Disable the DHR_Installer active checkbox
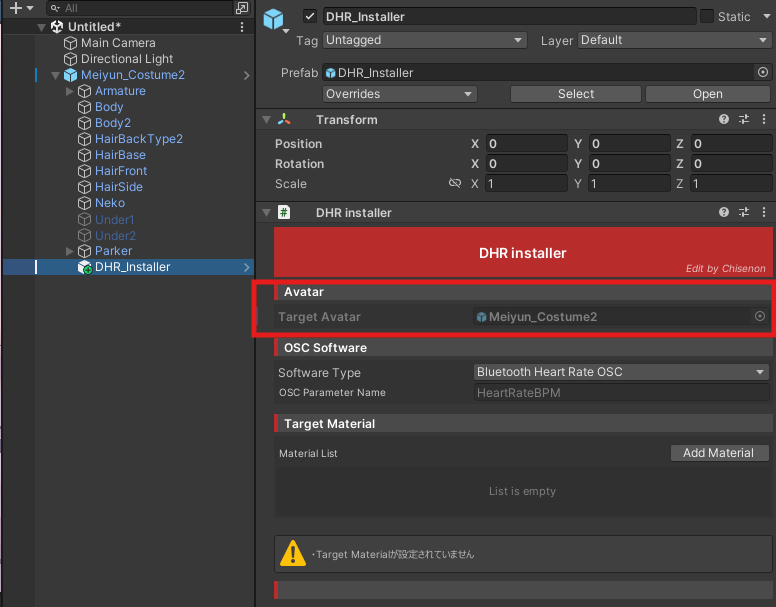Image resolution: width=776 pixels, height=607 pixels. (x=310, y=17)
